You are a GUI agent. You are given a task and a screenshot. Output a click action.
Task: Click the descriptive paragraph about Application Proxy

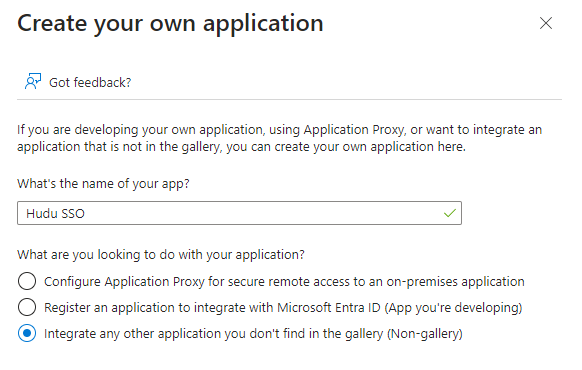click(x=279, y=138)
